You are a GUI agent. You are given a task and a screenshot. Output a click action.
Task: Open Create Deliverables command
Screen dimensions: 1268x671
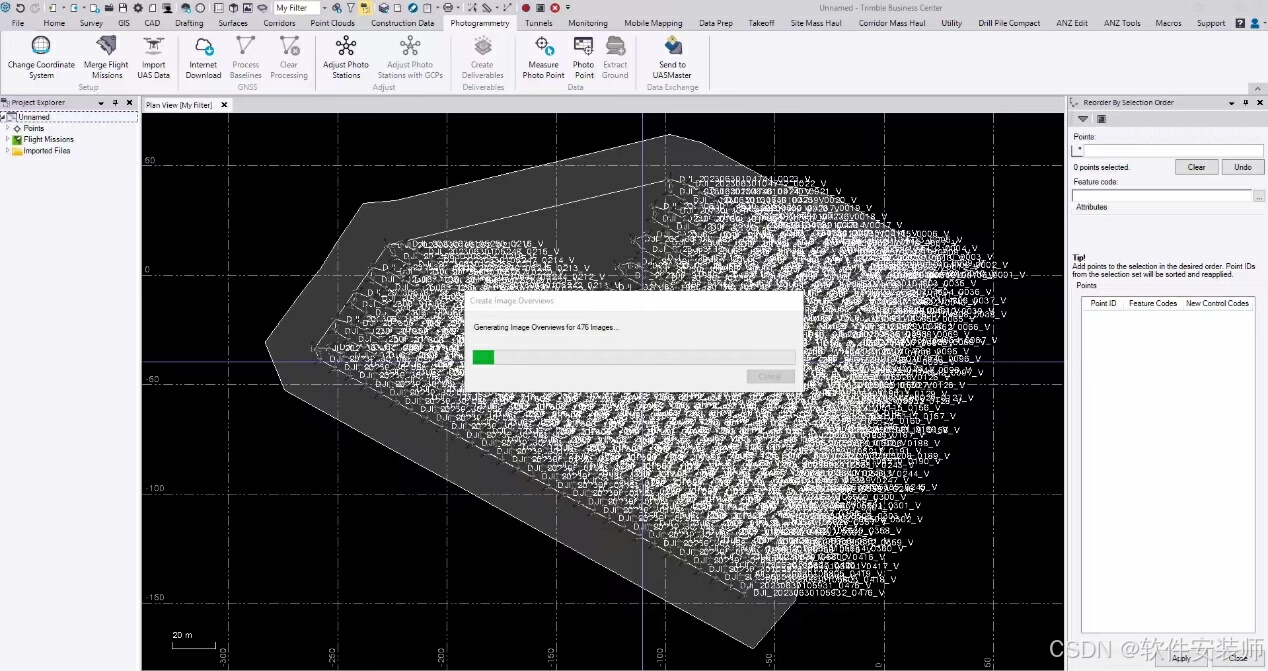click(483, 57)
